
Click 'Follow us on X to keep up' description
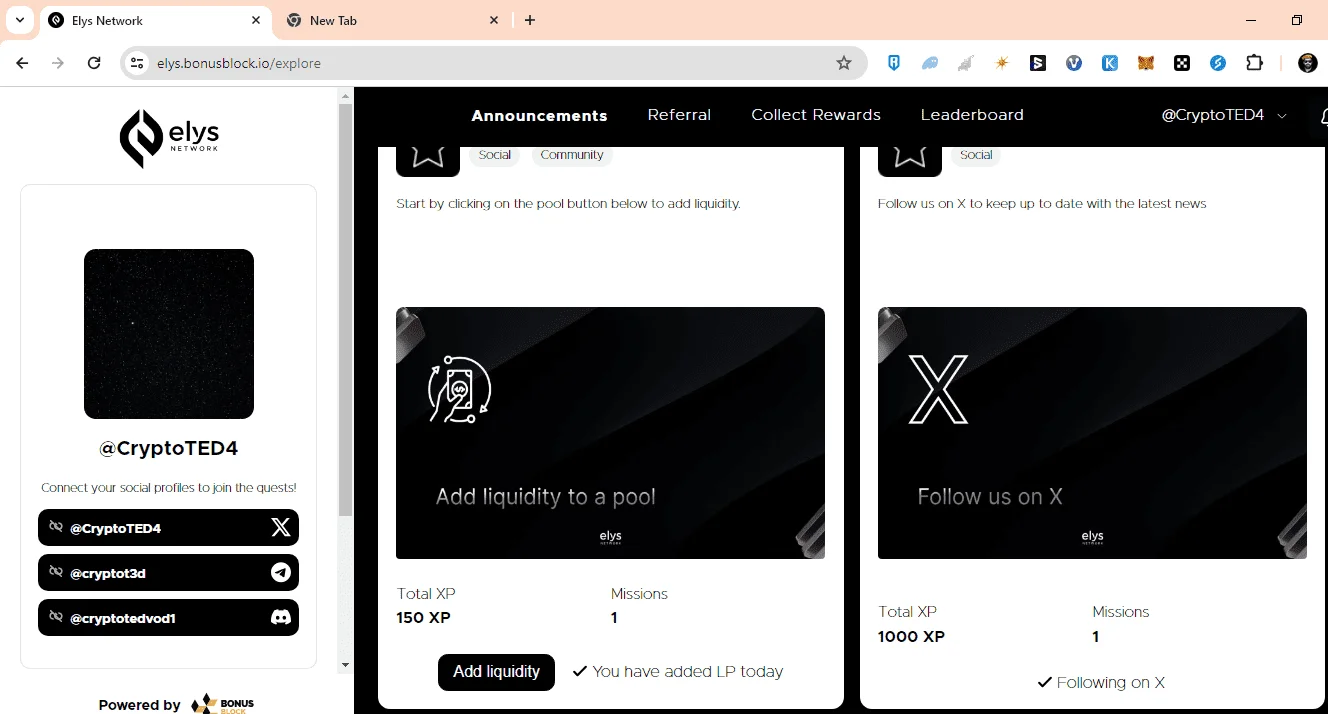[1042, 204]
